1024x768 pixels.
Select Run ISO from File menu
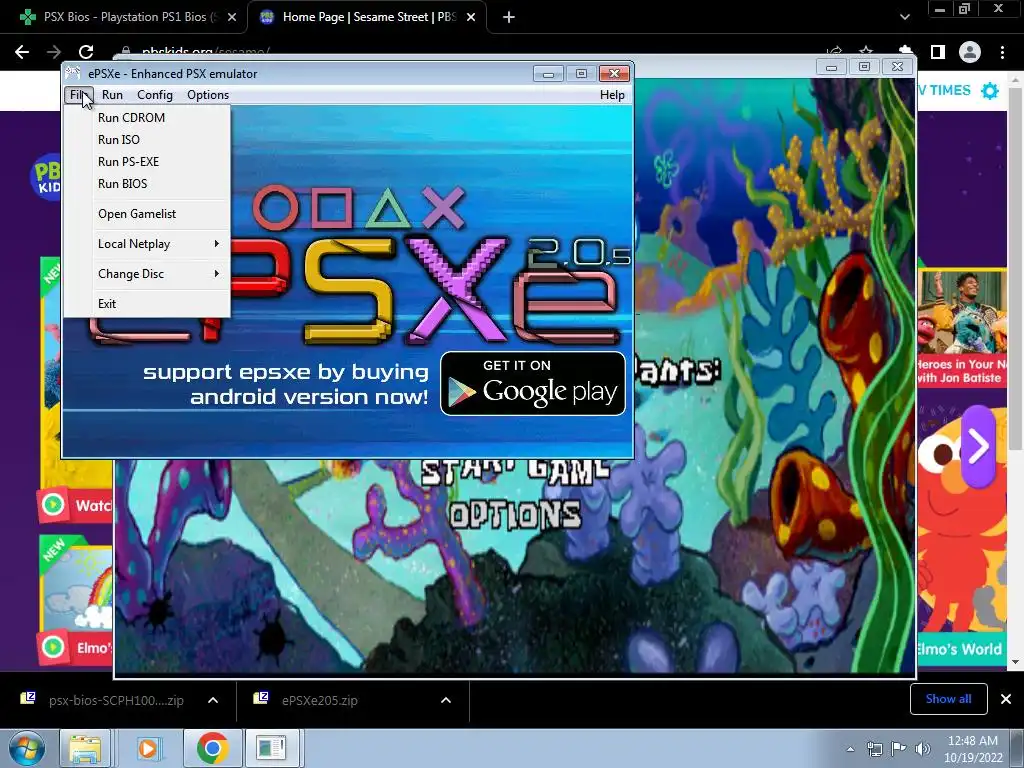(x=147, y=140)
